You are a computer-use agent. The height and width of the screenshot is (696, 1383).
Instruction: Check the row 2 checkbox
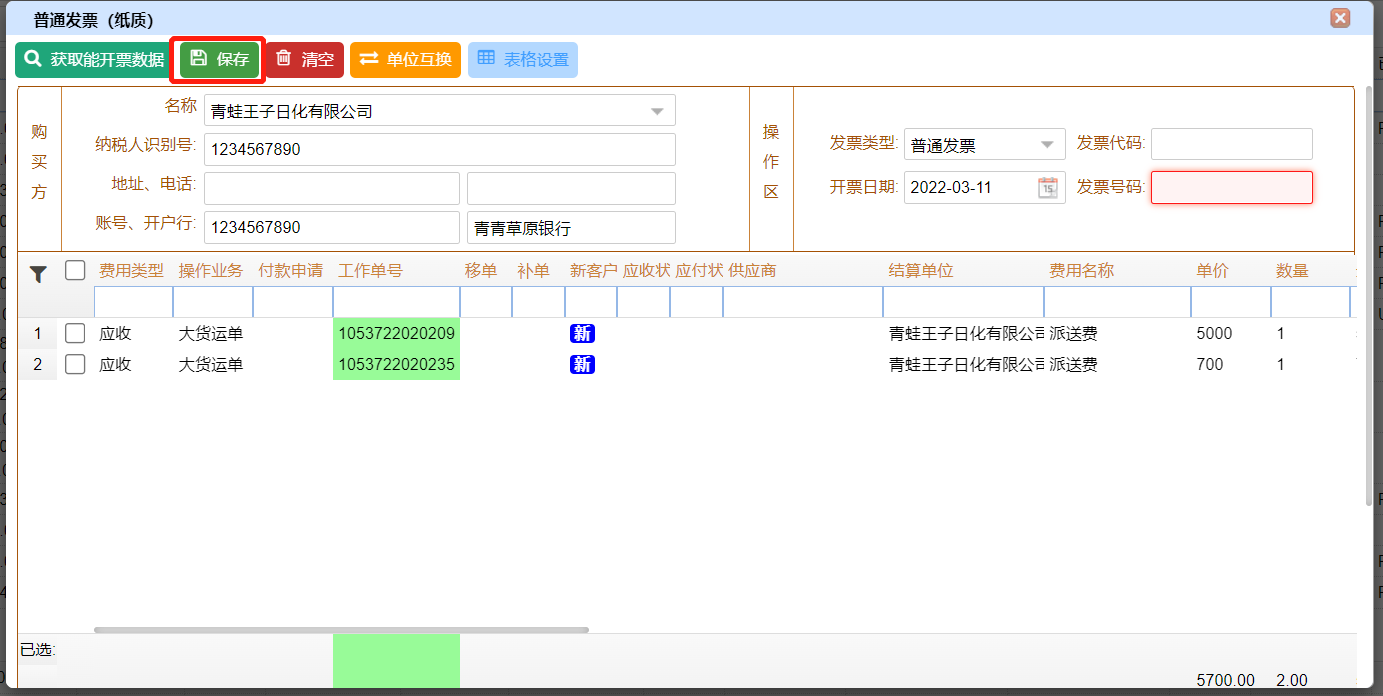pyautogui.click(x=75, y=365)
